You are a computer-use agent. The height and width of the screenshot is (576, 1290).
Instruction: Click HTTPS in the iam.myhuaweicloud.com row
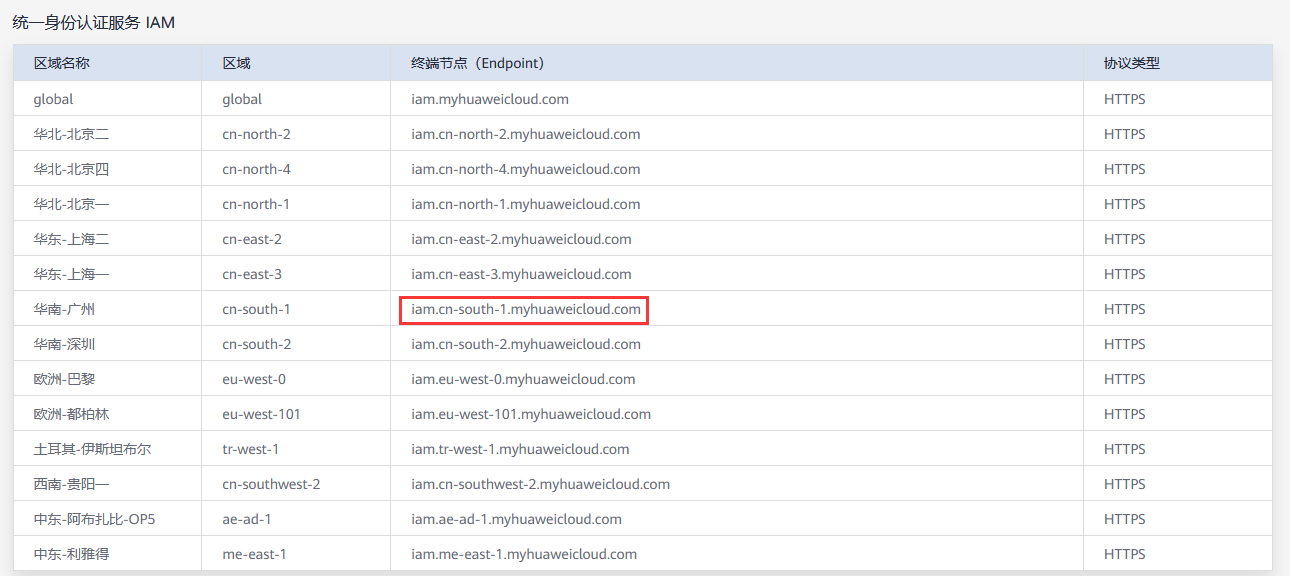(1125, 99)
